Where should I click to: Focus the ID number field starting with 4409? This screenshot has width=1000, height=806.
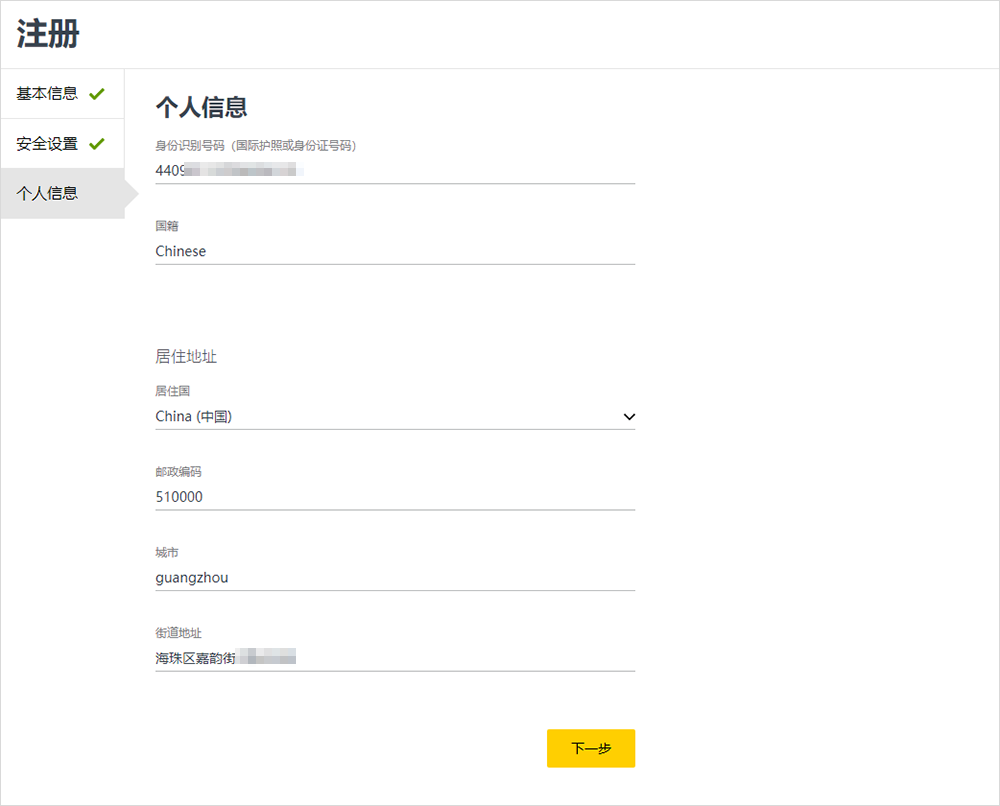tap(395, 171)
